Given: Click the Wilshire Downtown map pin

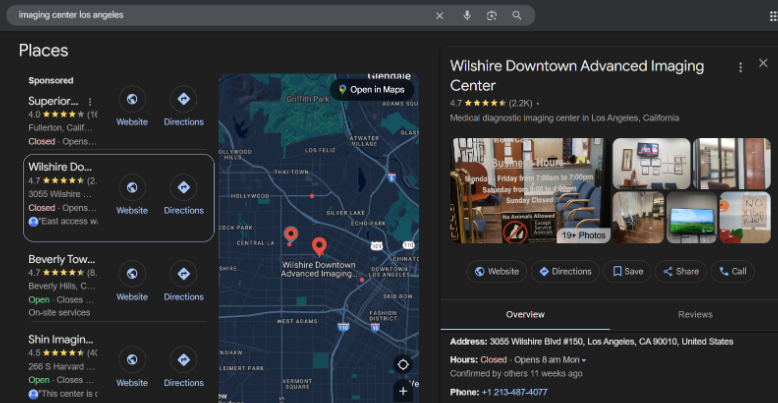Looking at the screenshot, I should (x=319, y=247).
